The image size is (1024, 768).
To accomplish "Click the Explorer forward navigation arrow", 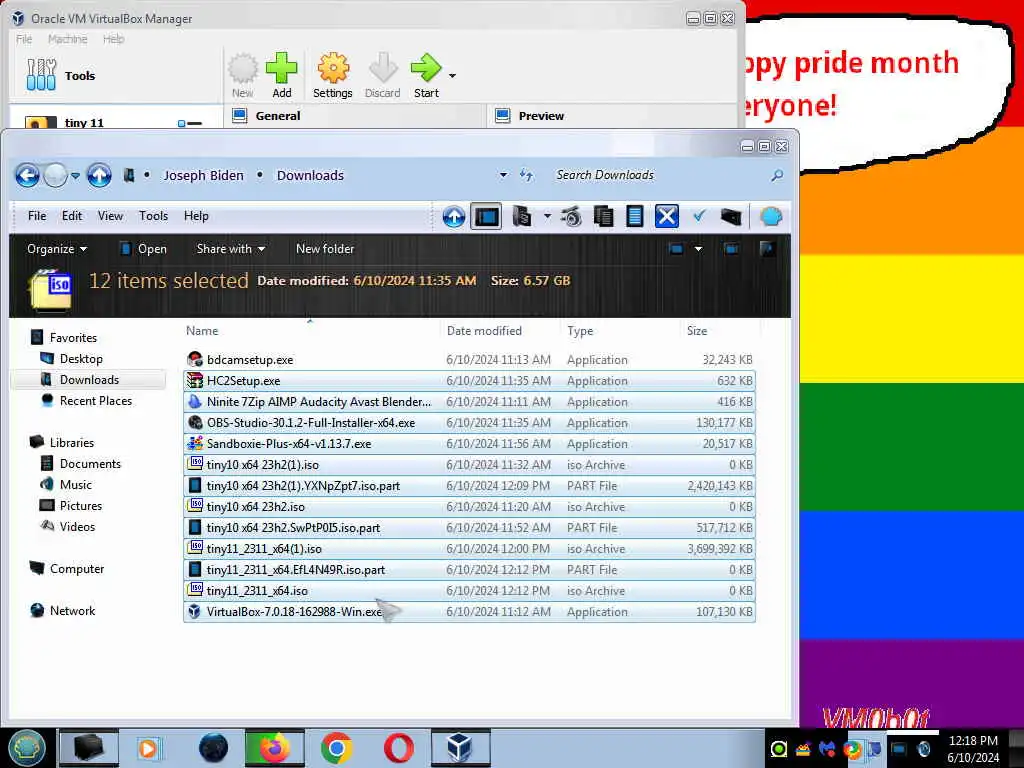I will pos(56,175).
